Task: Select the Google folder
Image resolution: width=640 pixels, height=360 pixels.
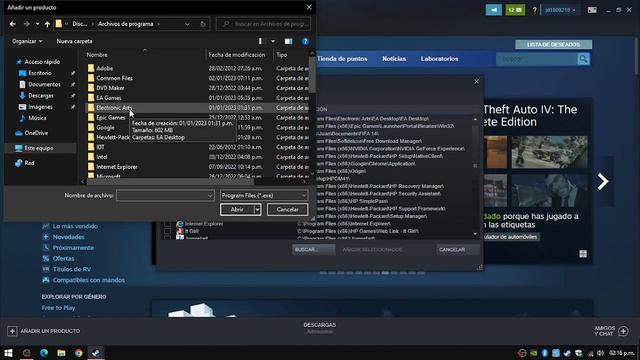Action: point(105,127)
